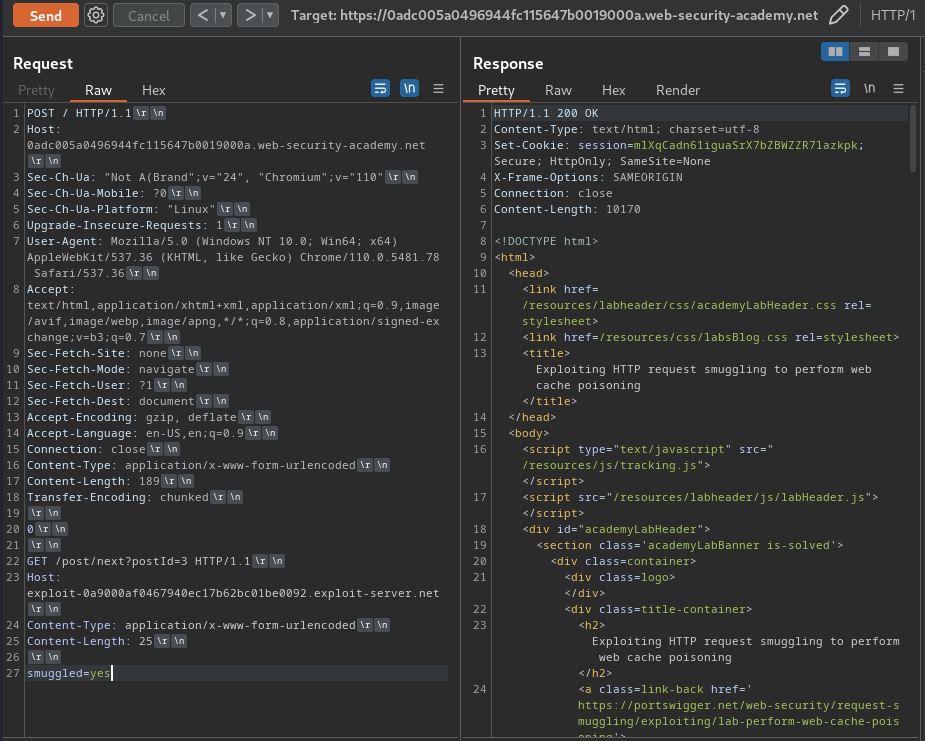Click the 'Accept-Language: en-US' header line
Image resolution: width=925 pixels, height=741 pixels.
click(135, 433)
